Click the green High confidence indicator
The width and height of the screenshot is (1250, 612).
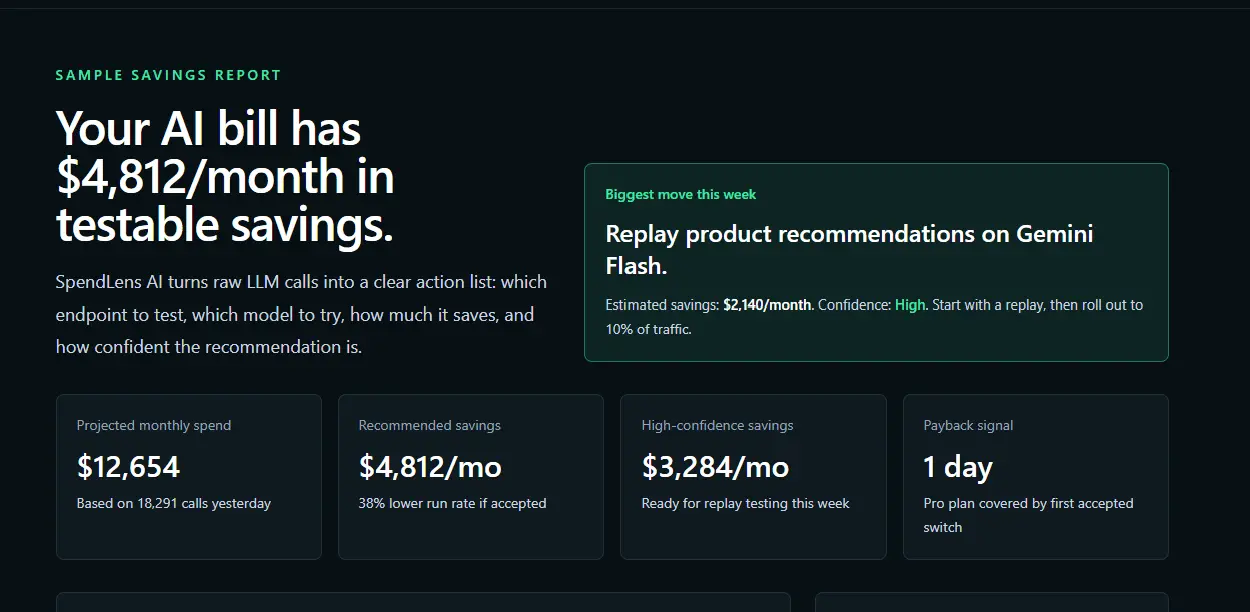coord(910,305)
